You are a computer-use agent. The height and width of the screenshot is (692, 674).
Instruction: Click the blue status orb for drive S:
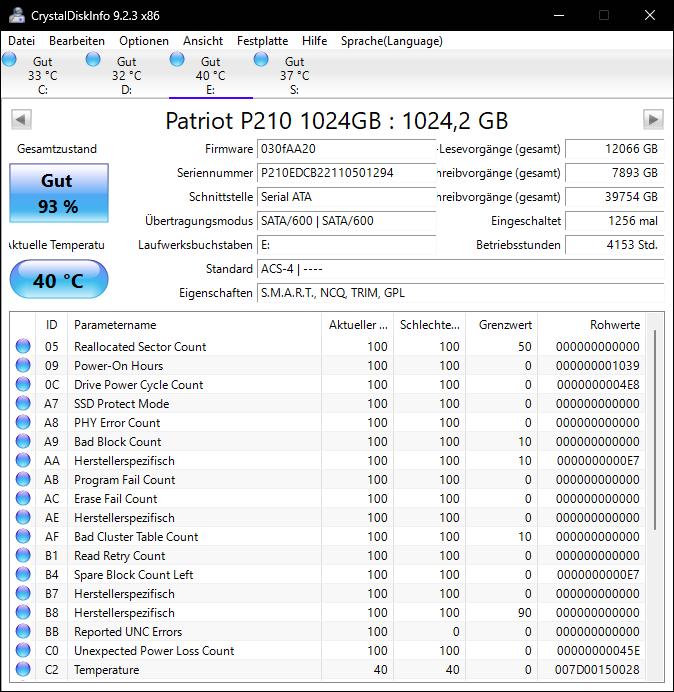pos(261,59)
